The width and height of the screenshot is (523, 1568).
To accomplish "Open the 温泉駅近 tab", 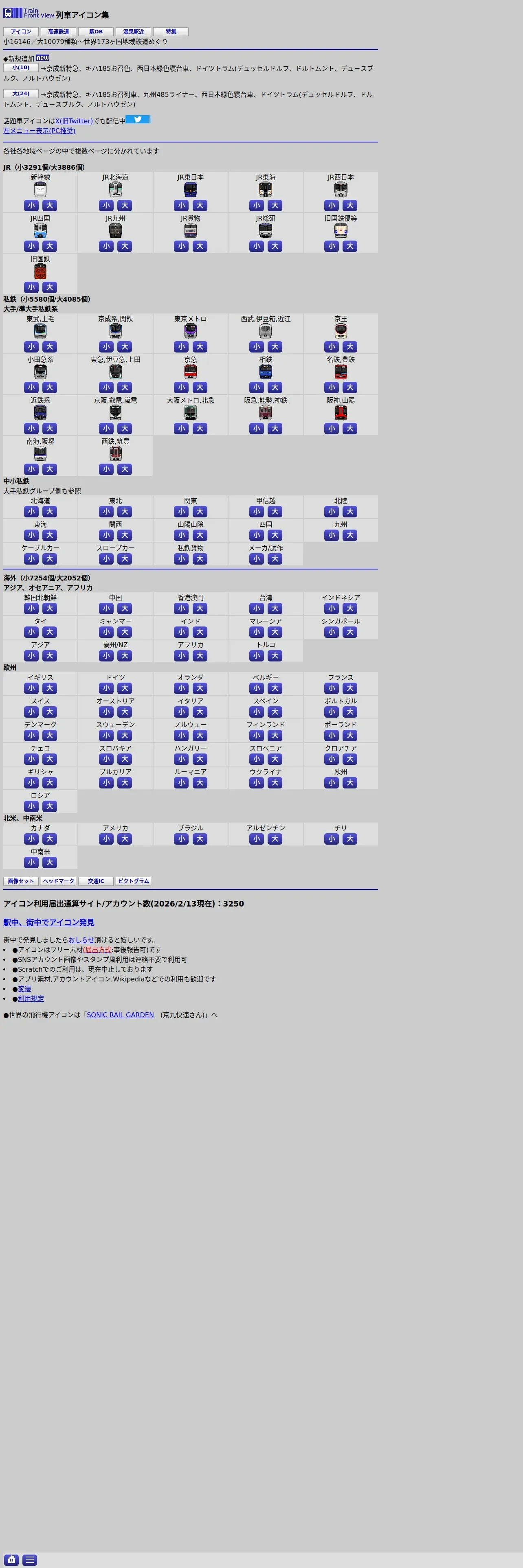I will tap(133, 32).
